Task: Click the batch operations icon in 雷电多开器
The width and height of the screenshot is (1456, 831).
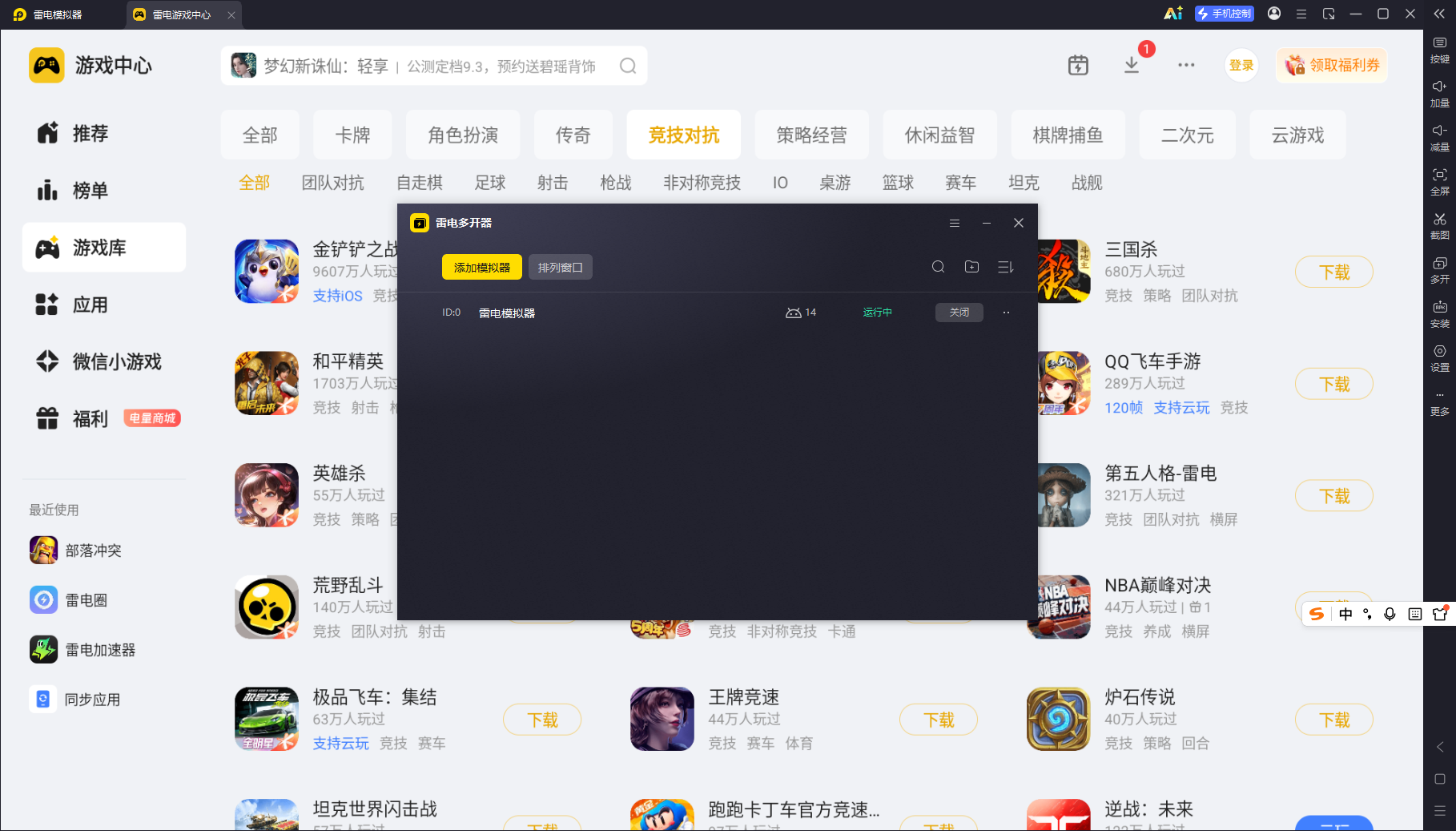Action: click(1006, 267)
